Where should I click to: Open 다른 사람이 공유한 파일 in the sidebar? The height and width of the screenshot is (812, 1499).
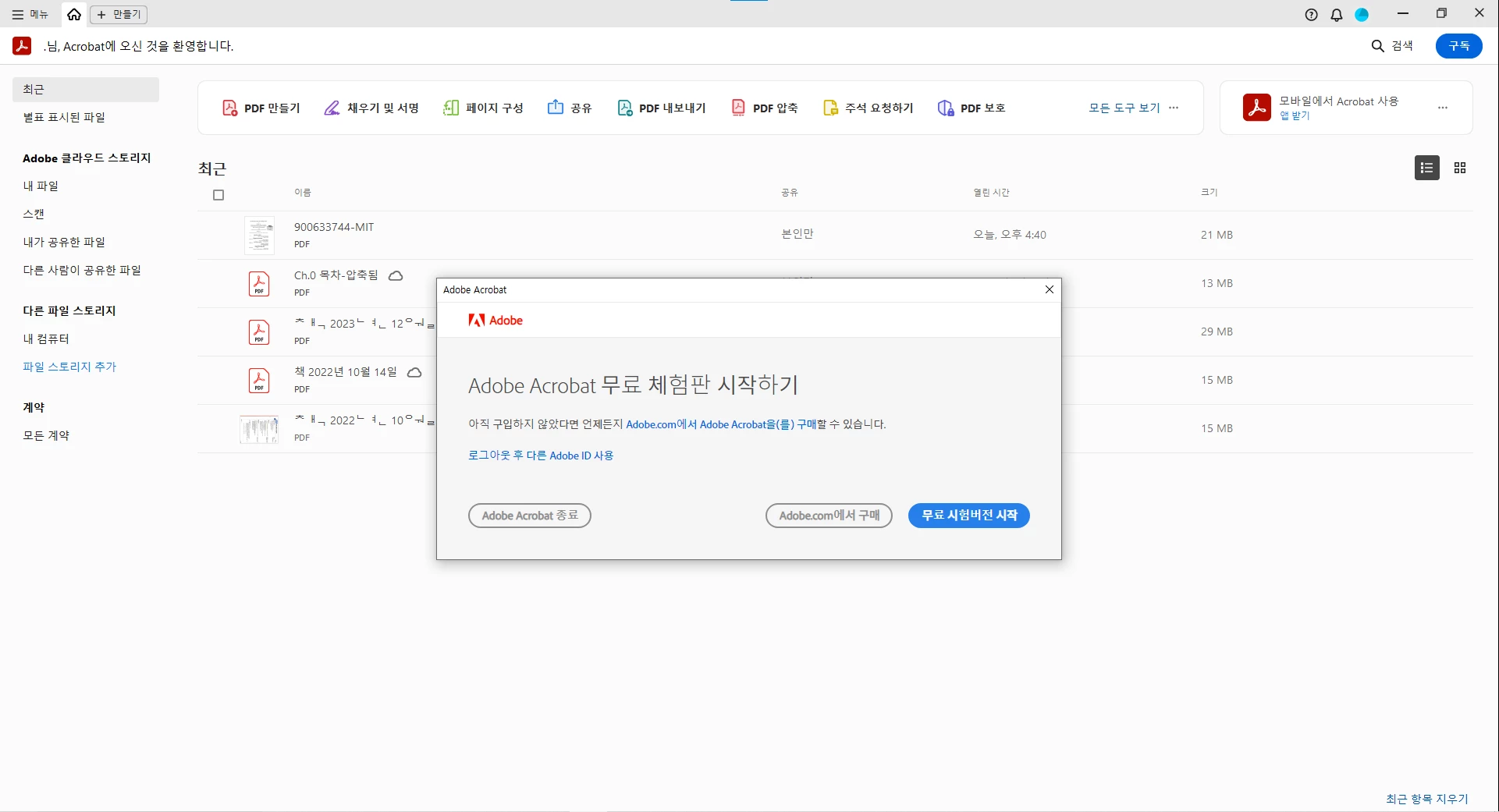click(82, 270)
